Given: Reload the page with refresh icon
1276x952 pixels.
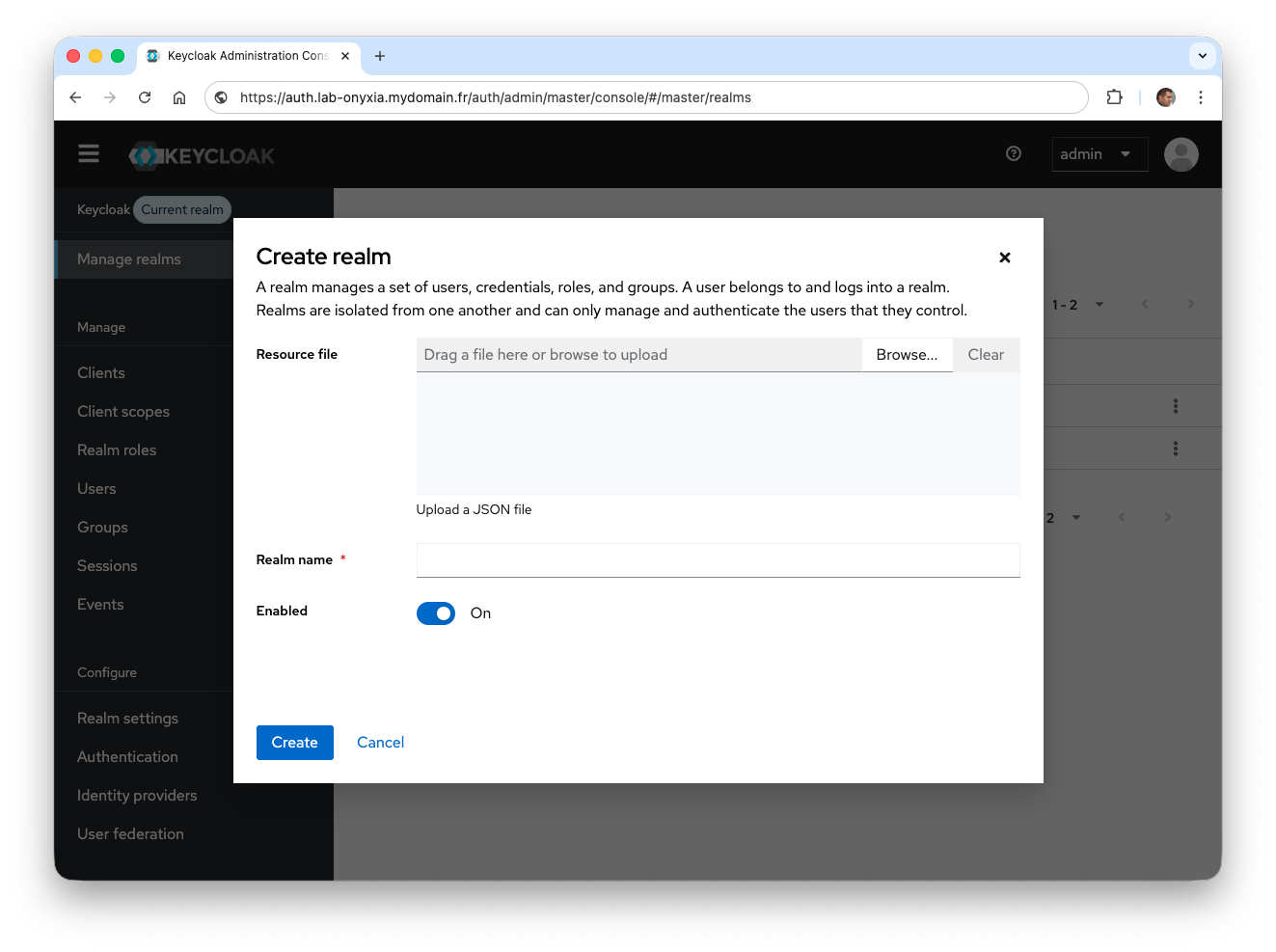Looking at the screenshot, I should (x=145, y=97).
